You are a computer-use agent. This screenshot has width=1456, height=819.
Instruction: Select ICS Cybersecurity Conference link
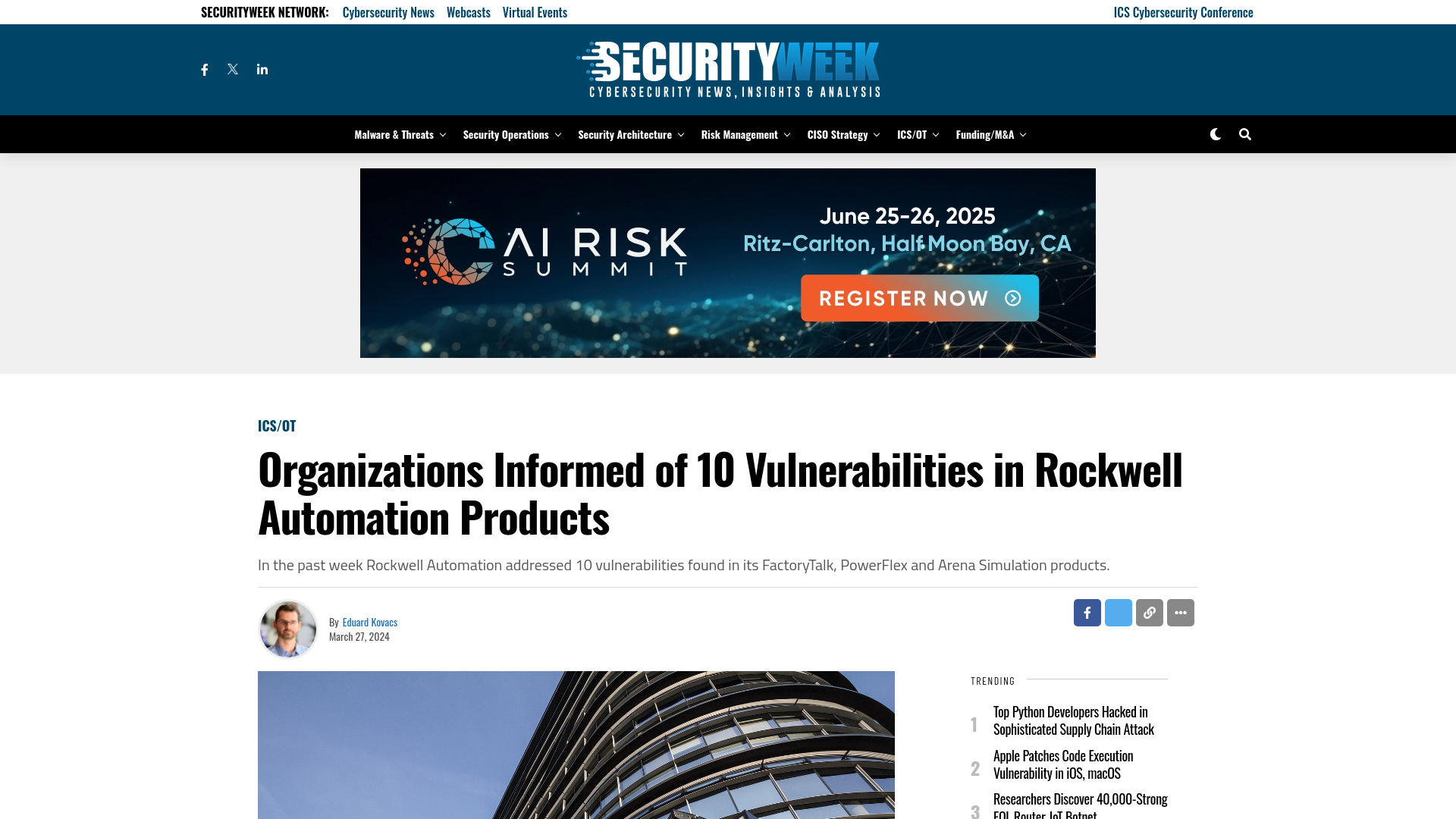click(x=1183, y=12)
